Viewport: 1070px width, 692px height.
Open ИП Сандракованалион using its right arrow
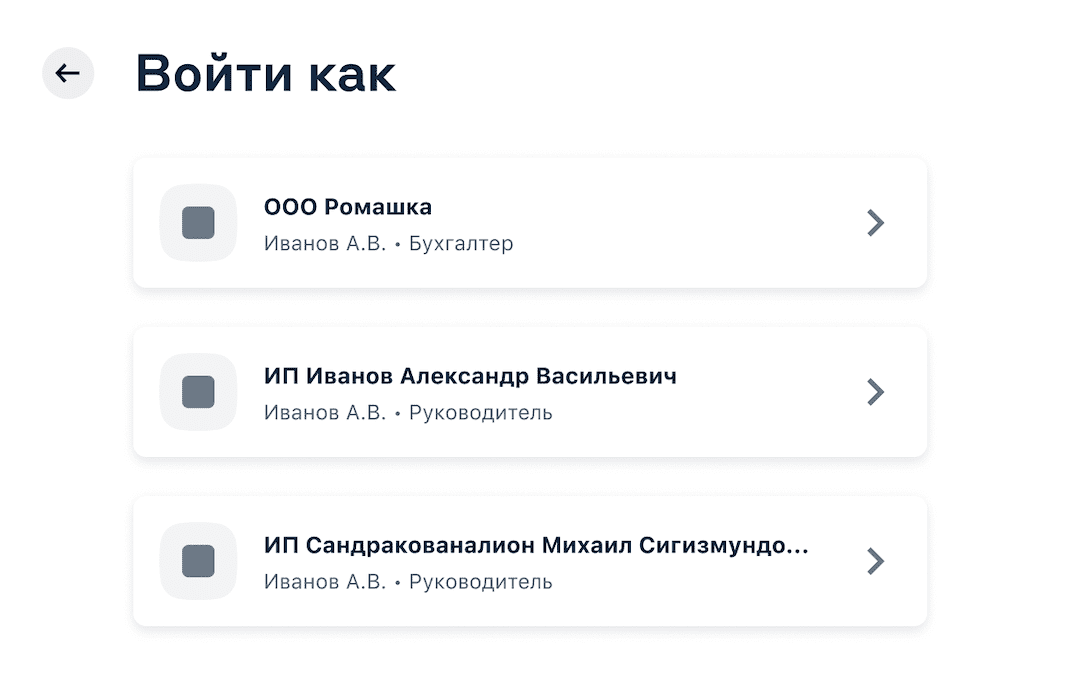pyautogui.click(x=876, y=561)
